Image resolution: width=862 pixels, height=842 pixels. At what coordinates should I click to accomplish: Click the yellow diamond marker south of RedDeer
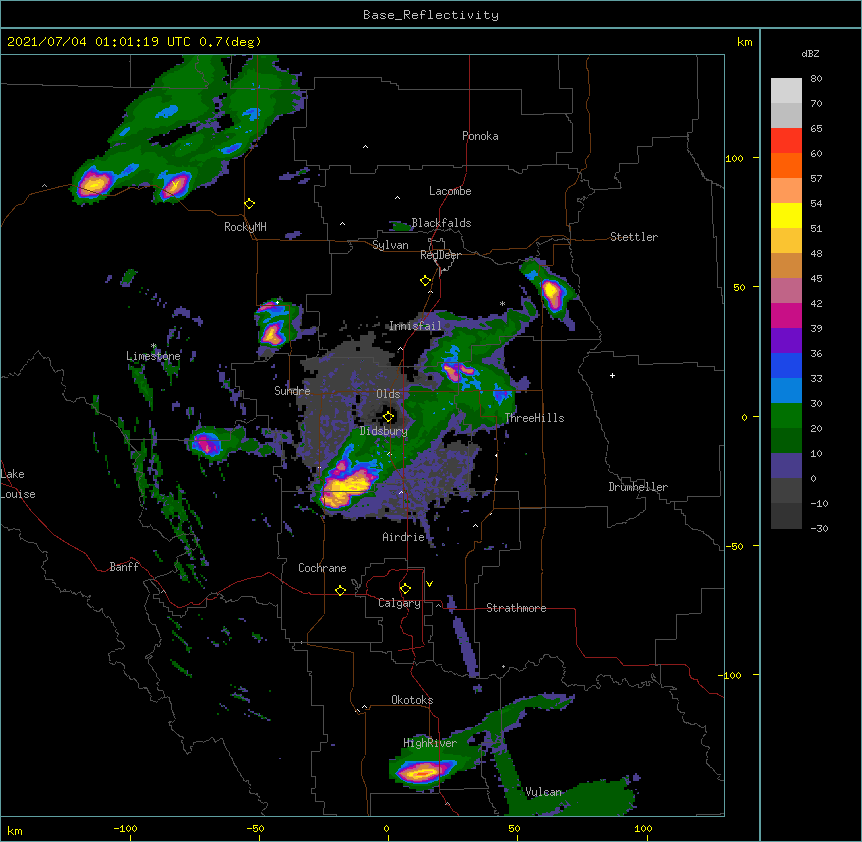(425, 281)
